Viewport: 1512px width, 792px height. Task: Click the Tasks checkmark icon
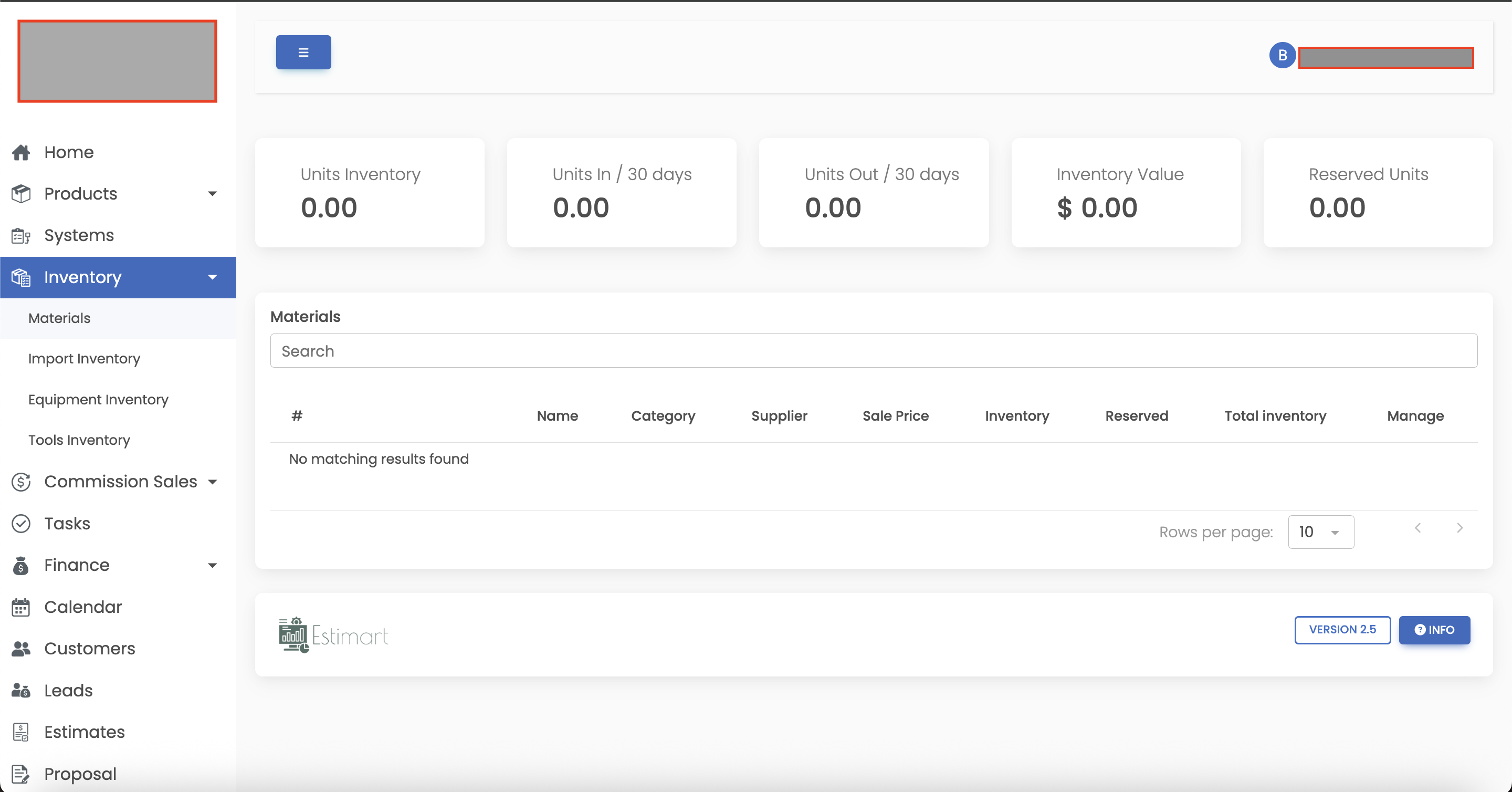tap(21, 523)
